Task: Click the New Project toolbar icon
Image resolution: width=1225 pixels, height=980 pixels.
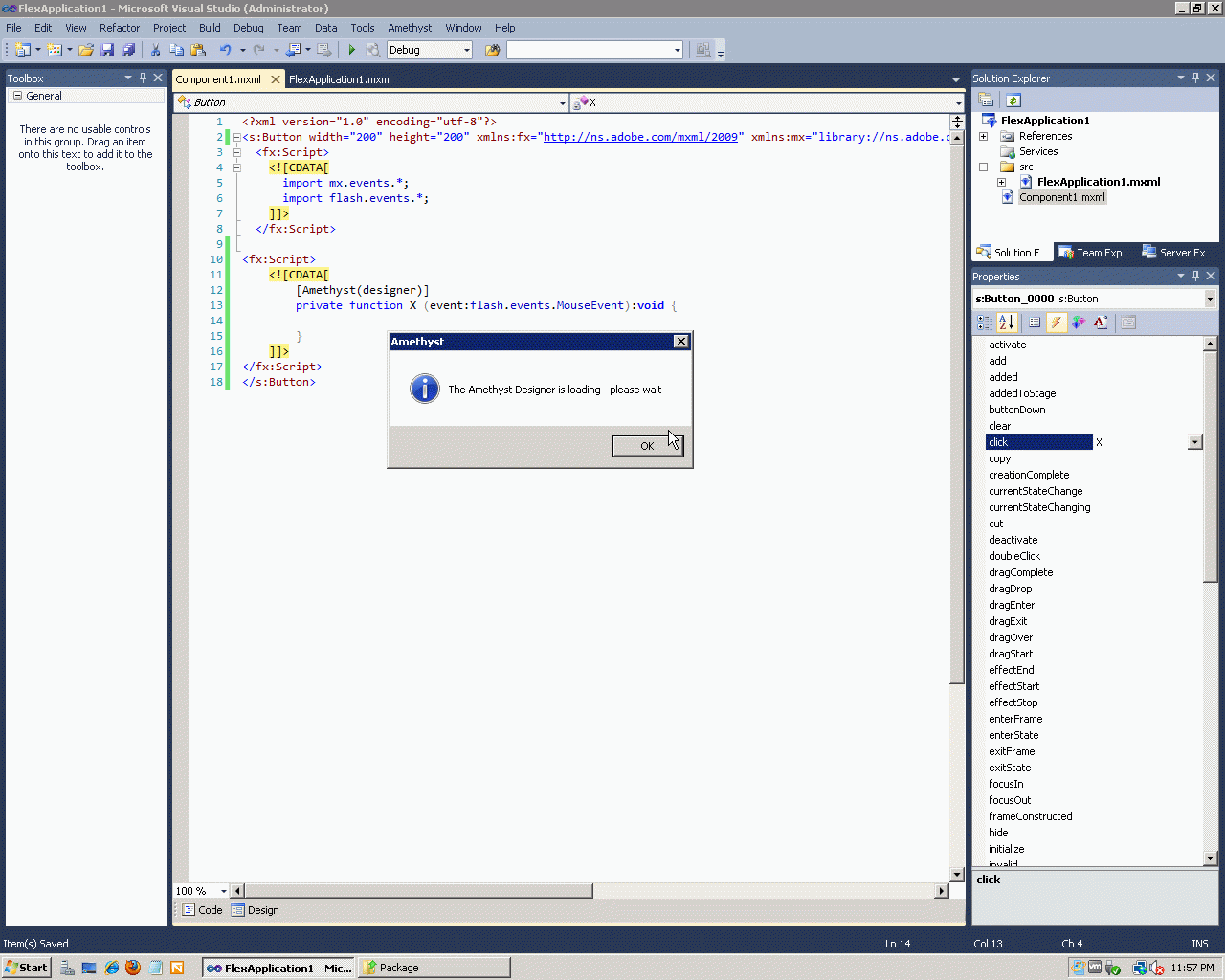Action: click(23, 50)
